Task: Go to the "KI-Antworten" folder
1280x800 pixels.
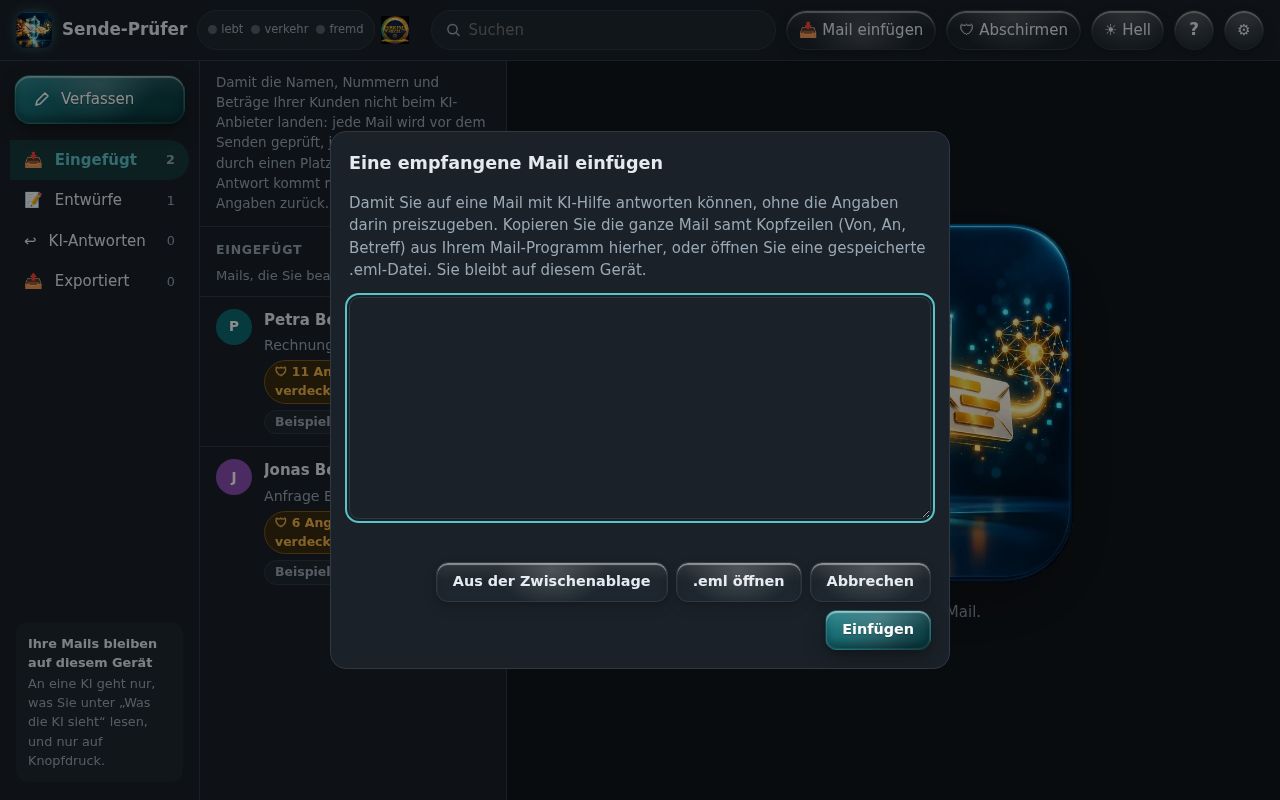Action: [99, 241]
